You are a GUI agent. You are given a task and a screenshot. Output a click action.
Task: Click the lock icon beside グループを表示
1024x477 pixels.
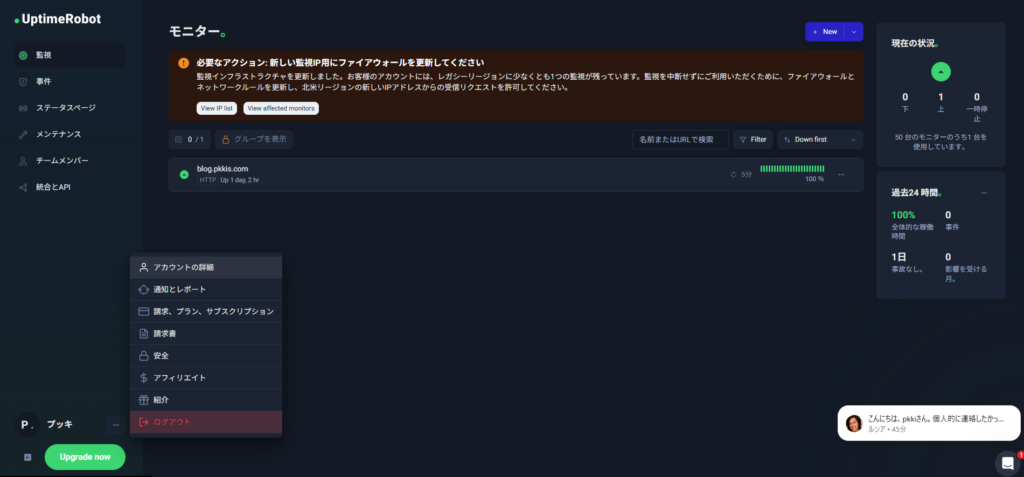tap(225, 139)
